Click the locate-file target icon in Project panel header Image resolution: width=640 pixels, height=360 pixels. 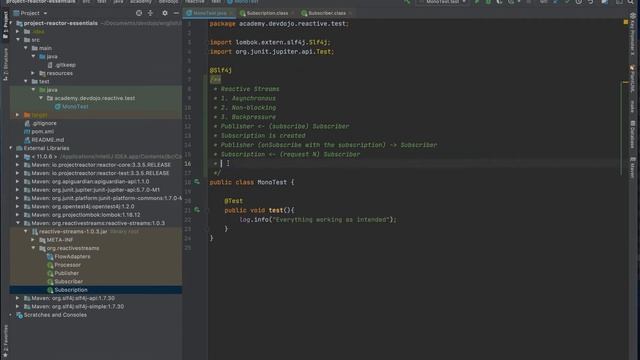tap(139, 13)
